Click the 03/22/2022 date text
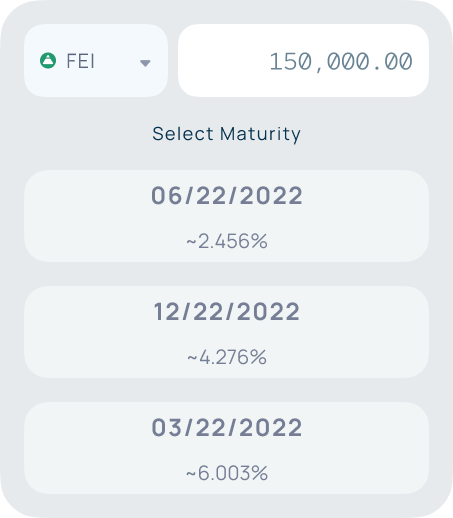 pos(227,428)
